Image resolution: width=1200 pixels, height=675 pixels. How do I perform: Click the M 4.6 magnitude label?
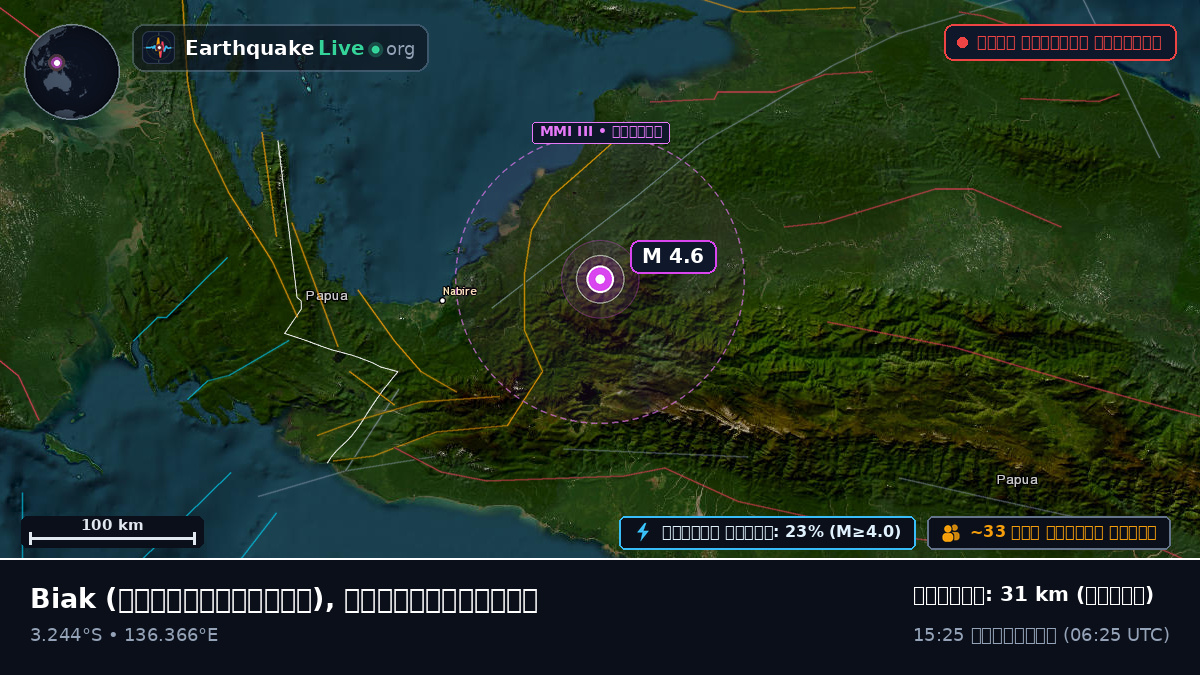673,257
